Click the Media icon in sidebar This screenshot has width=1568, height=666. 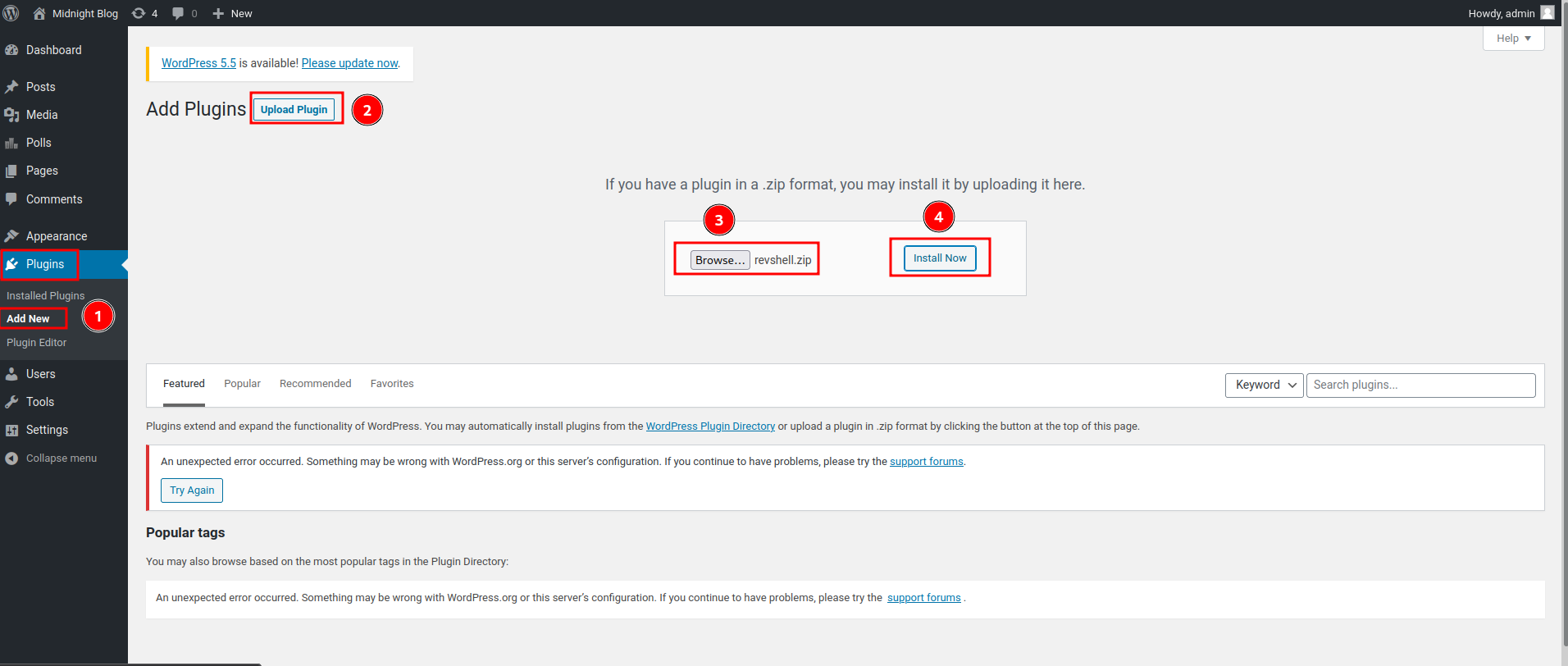tap(11, 115)
